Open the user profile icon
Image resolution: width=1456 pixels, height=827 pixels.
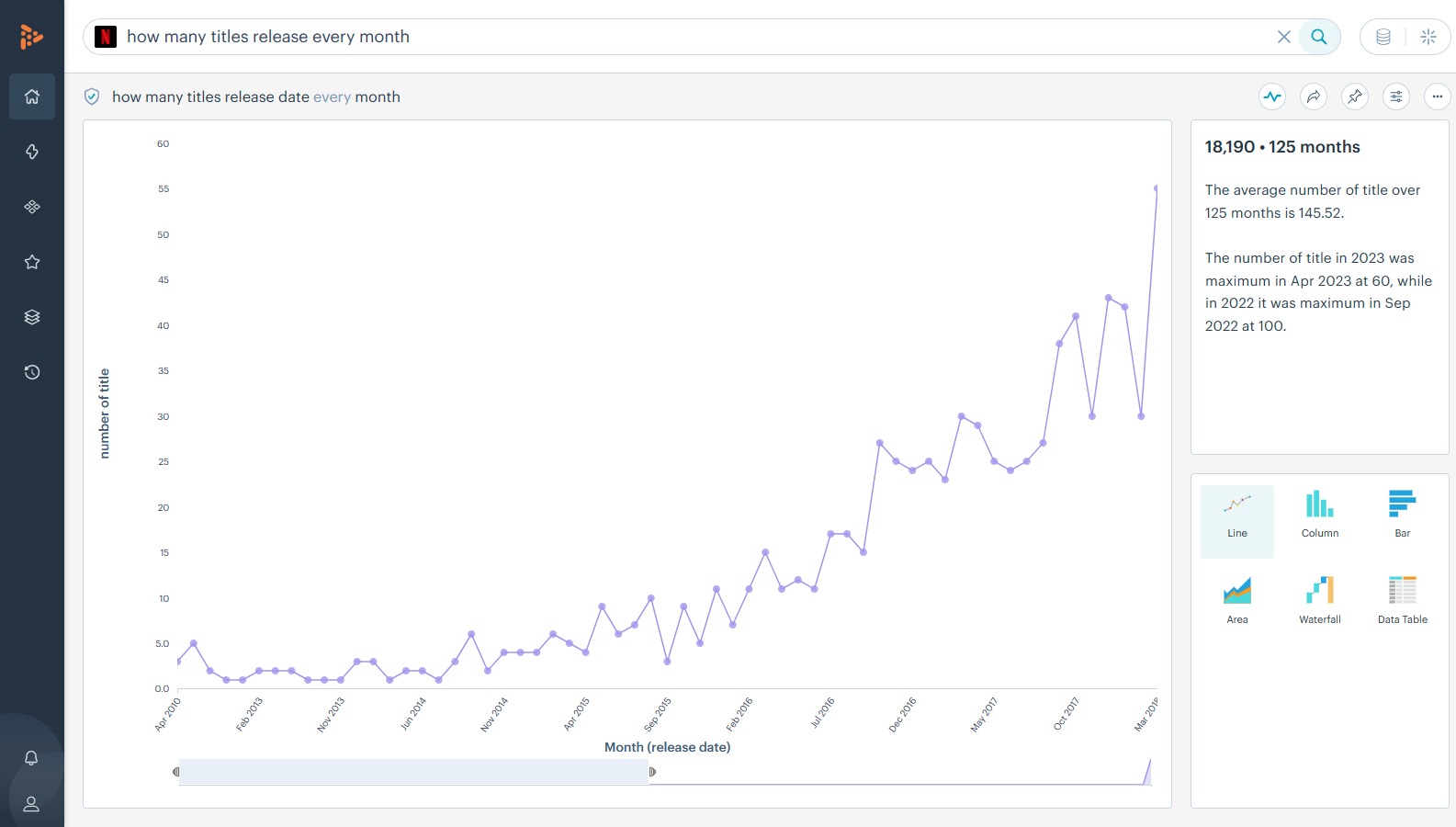click(x=31, y=804)
